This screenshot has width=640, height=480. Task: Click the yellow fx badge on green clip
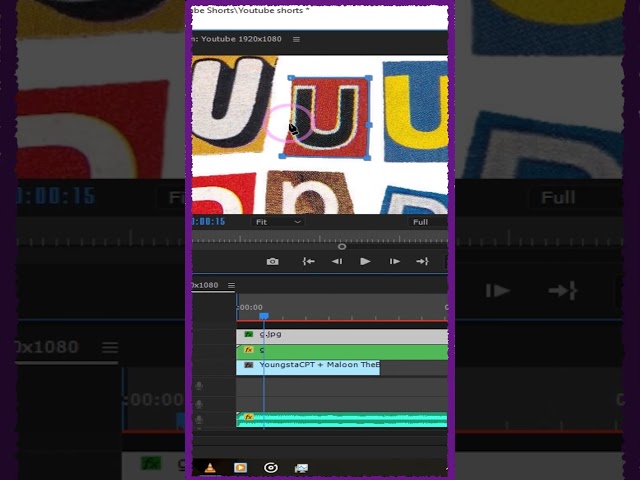pyautogui.click(x=249, y=350)
